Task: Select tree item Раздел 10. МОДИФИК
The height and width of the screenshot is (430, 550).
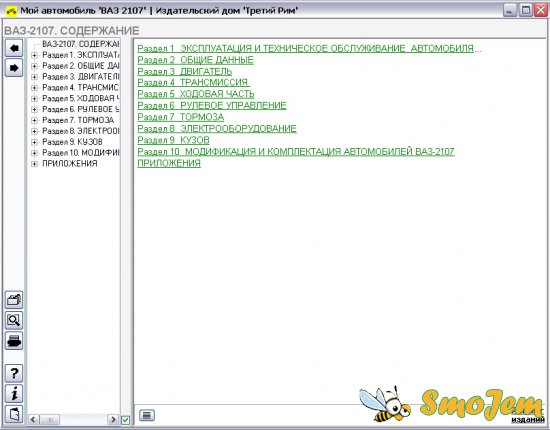Action: coord(81,153)
